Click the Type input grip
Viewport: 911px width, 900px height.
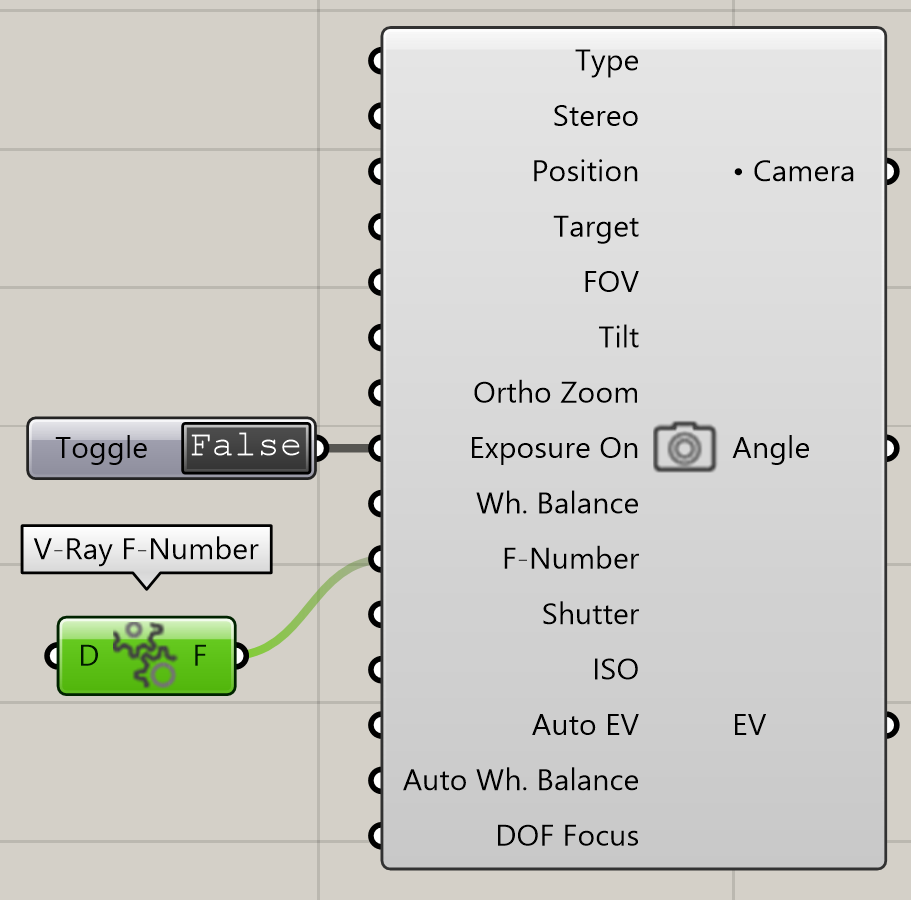click(376, 60)
